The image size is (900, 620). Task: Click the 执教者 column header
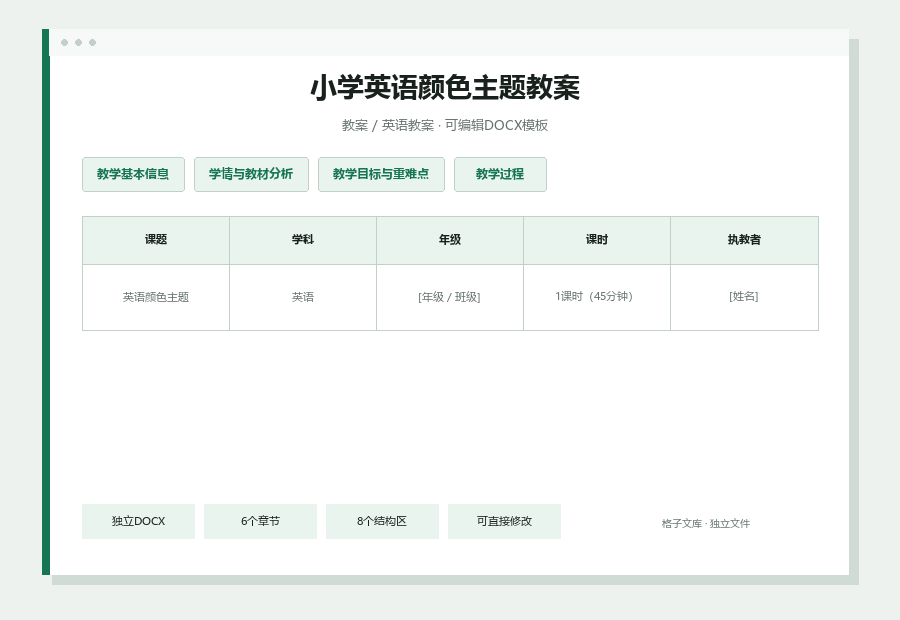point(744,241)
